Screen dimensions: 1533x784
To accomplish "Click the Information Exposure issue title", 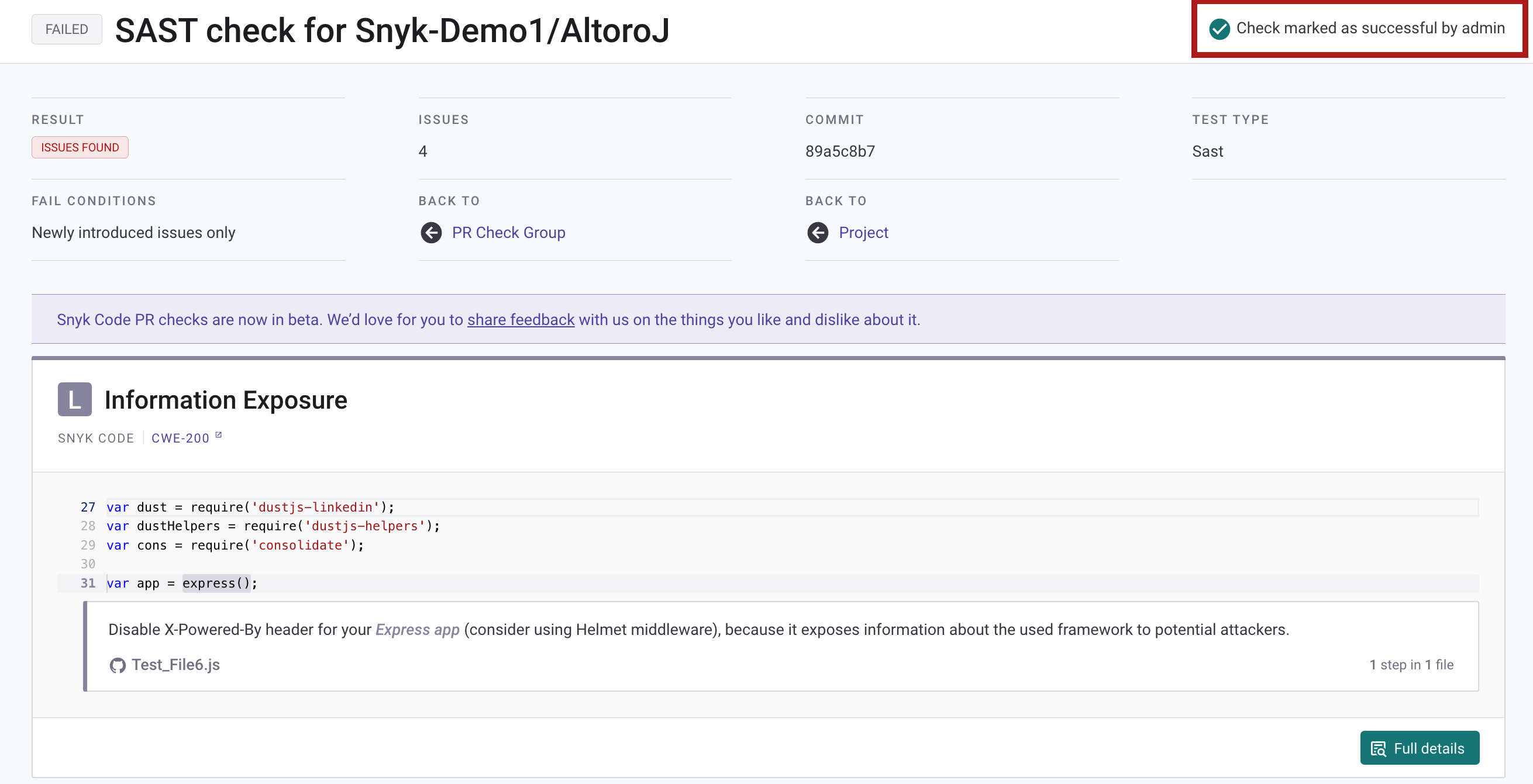I will [x=226, y=400].
